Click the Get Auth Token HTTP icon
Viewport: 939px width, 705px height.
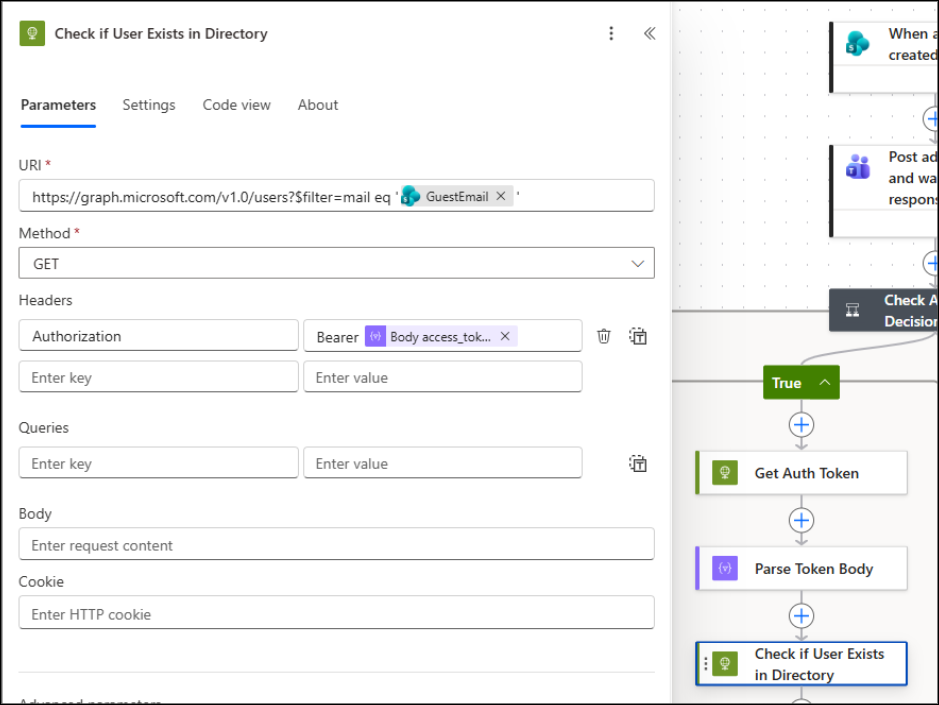[725, 473]
